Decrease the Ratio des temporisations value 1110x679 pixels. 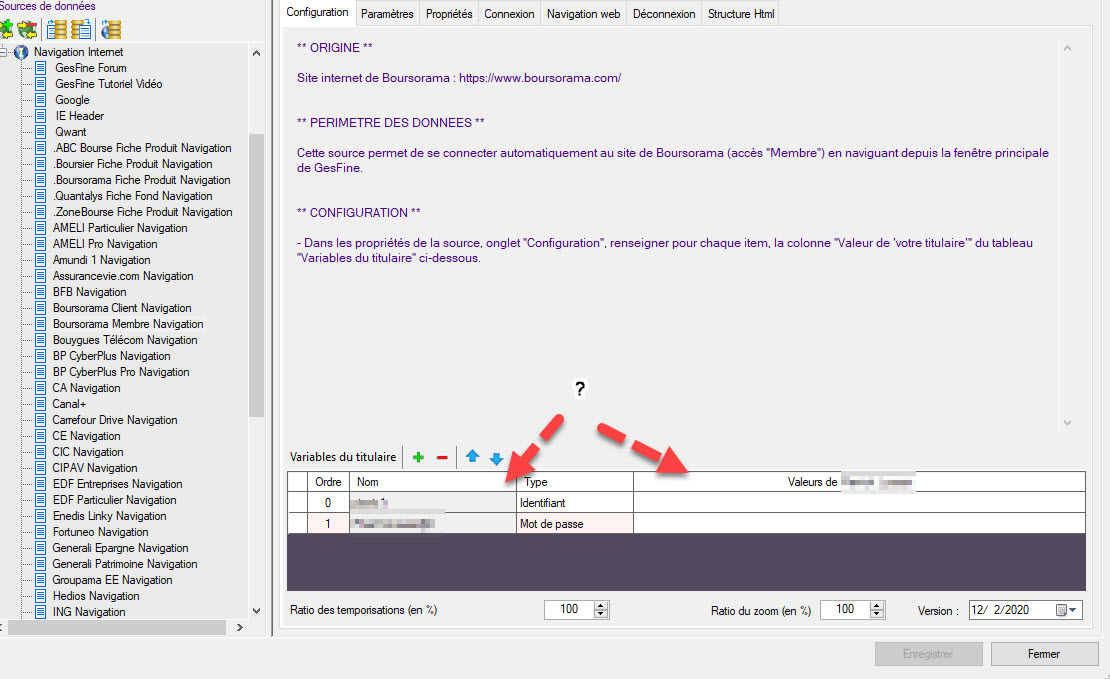tap(601, 614)
